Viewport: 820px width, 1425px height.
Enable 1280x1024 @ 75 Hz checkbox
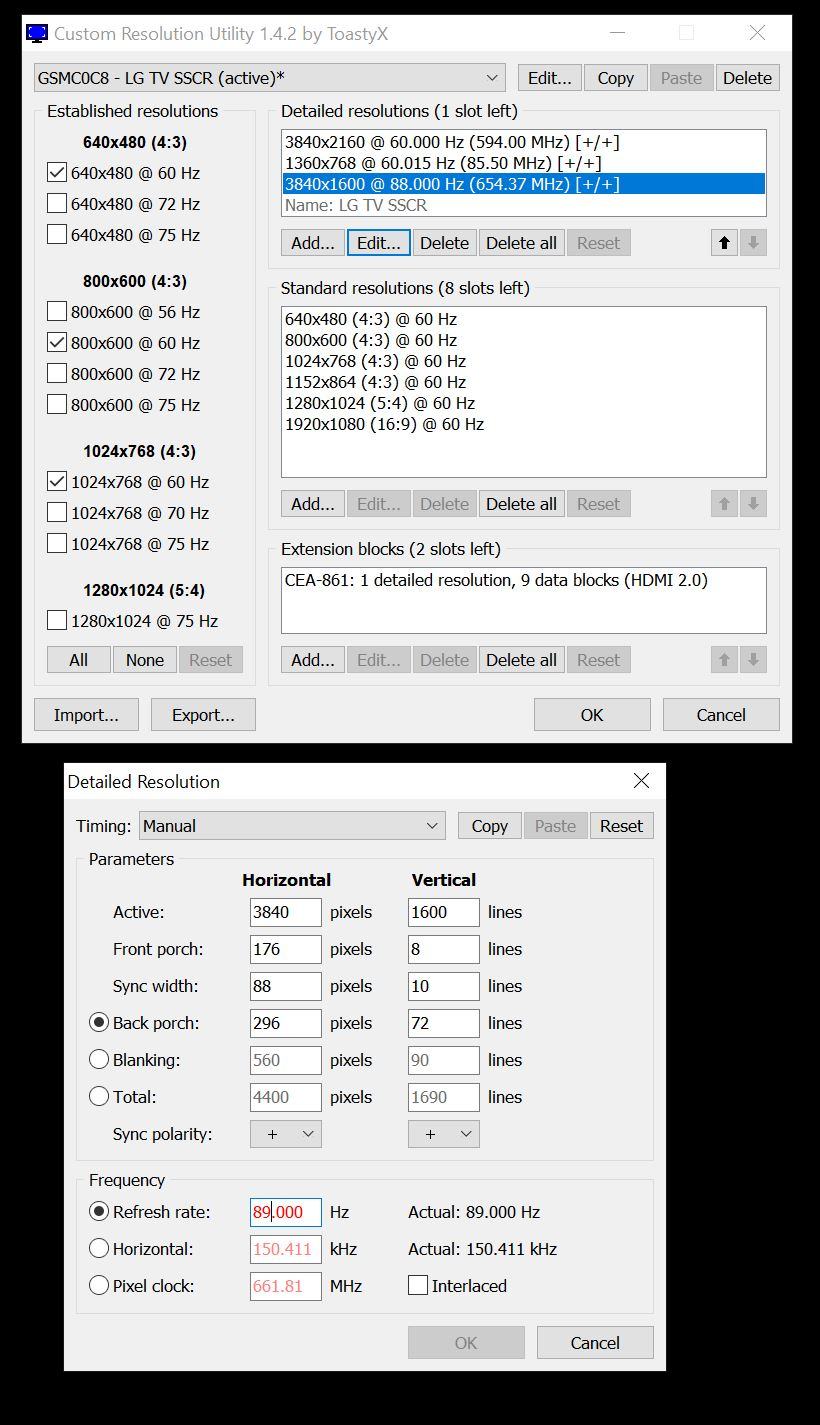click(57, 621)
